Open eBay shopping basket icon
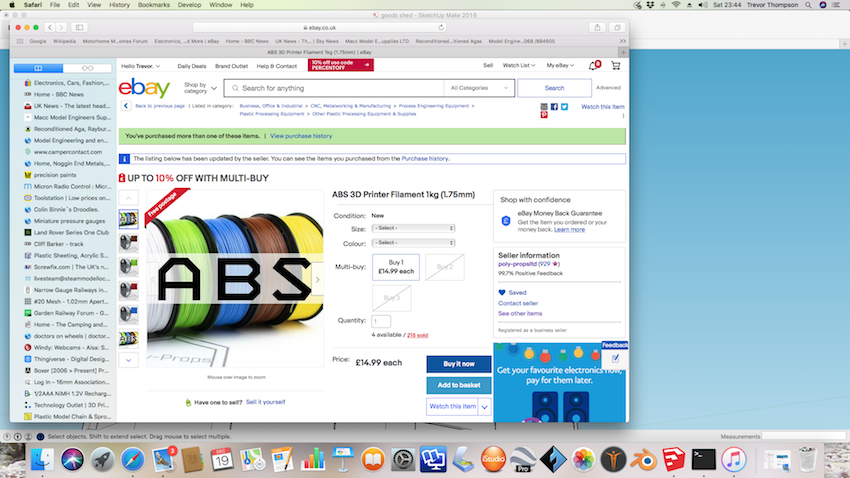This screenshot has width=850, height=478. [615, 66]
